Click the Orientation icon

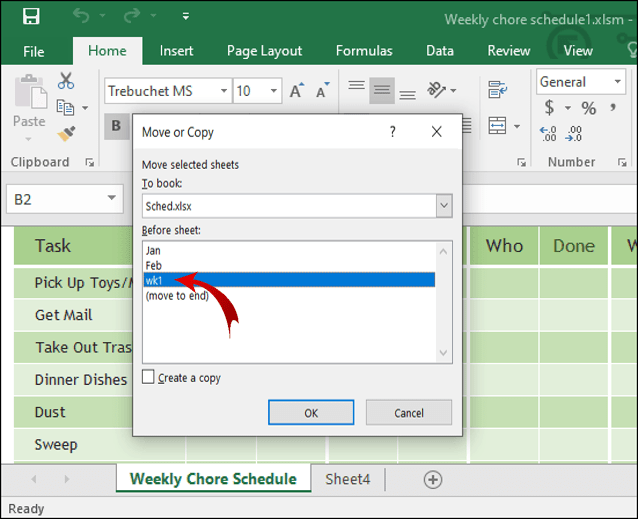[x=436, y=90]
